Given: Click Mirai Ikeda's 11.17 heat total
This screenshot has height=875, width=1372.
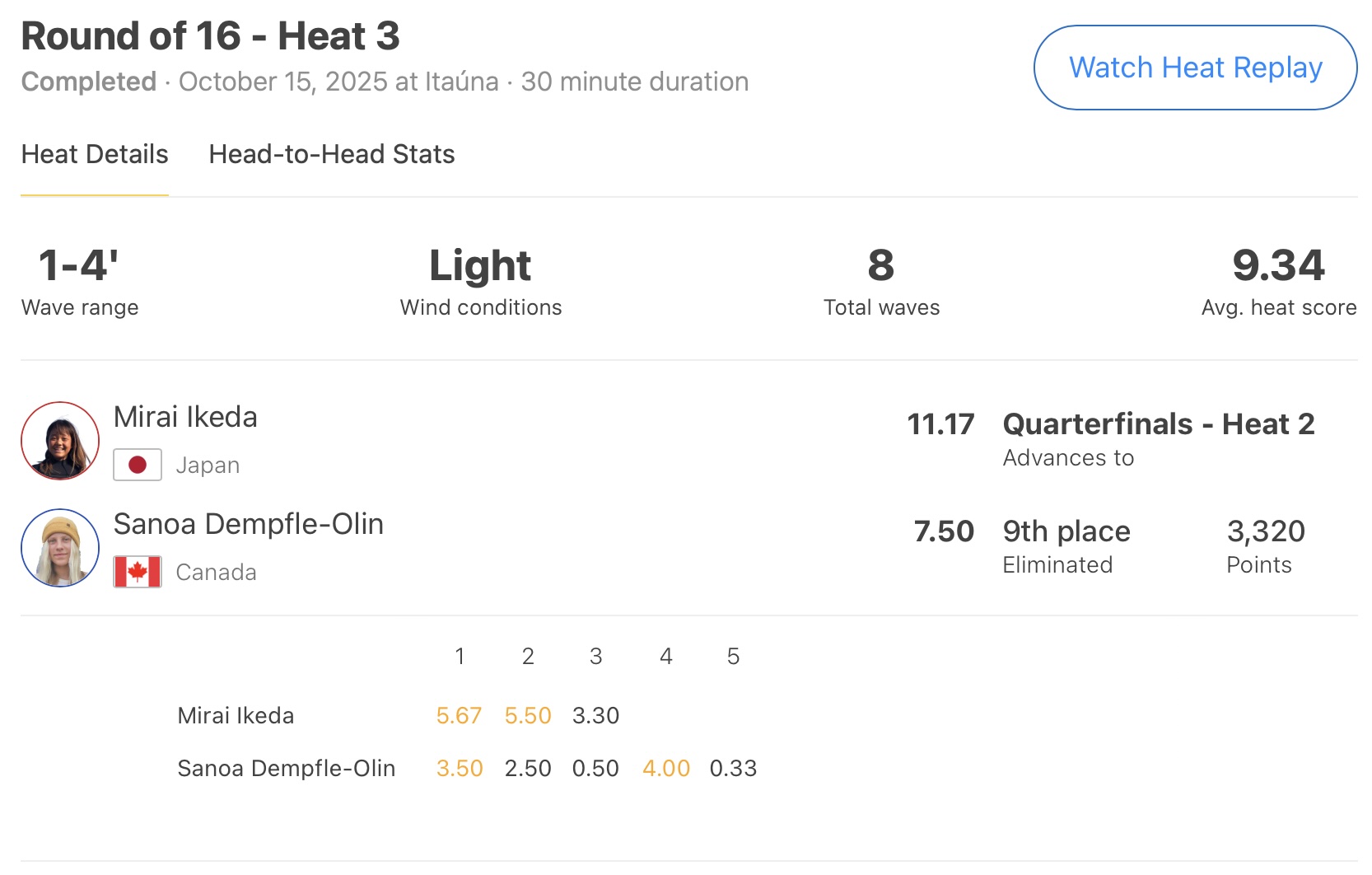Looking at the screenshot, I should point(940,424).
